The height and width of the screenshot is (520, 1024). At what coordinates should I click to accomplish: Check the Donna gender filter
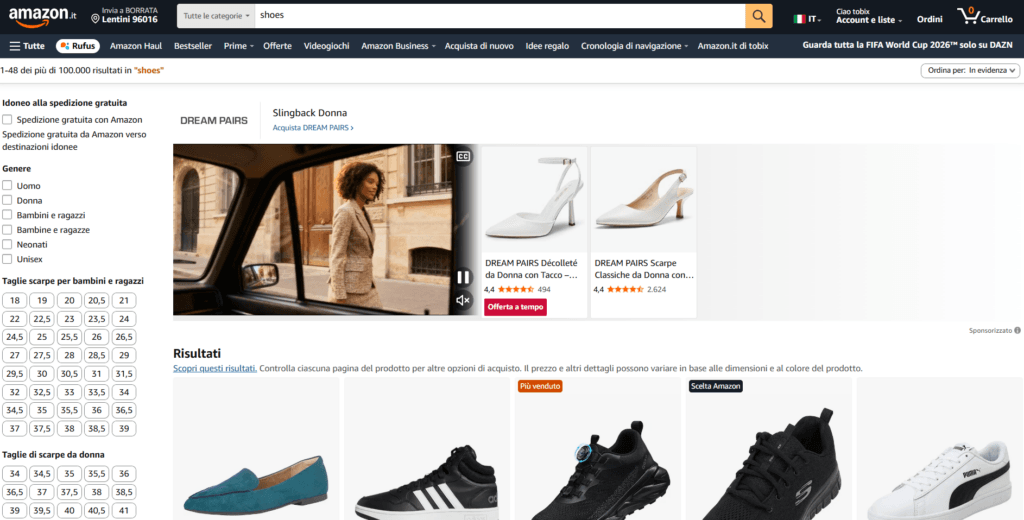tap(7, 200)
